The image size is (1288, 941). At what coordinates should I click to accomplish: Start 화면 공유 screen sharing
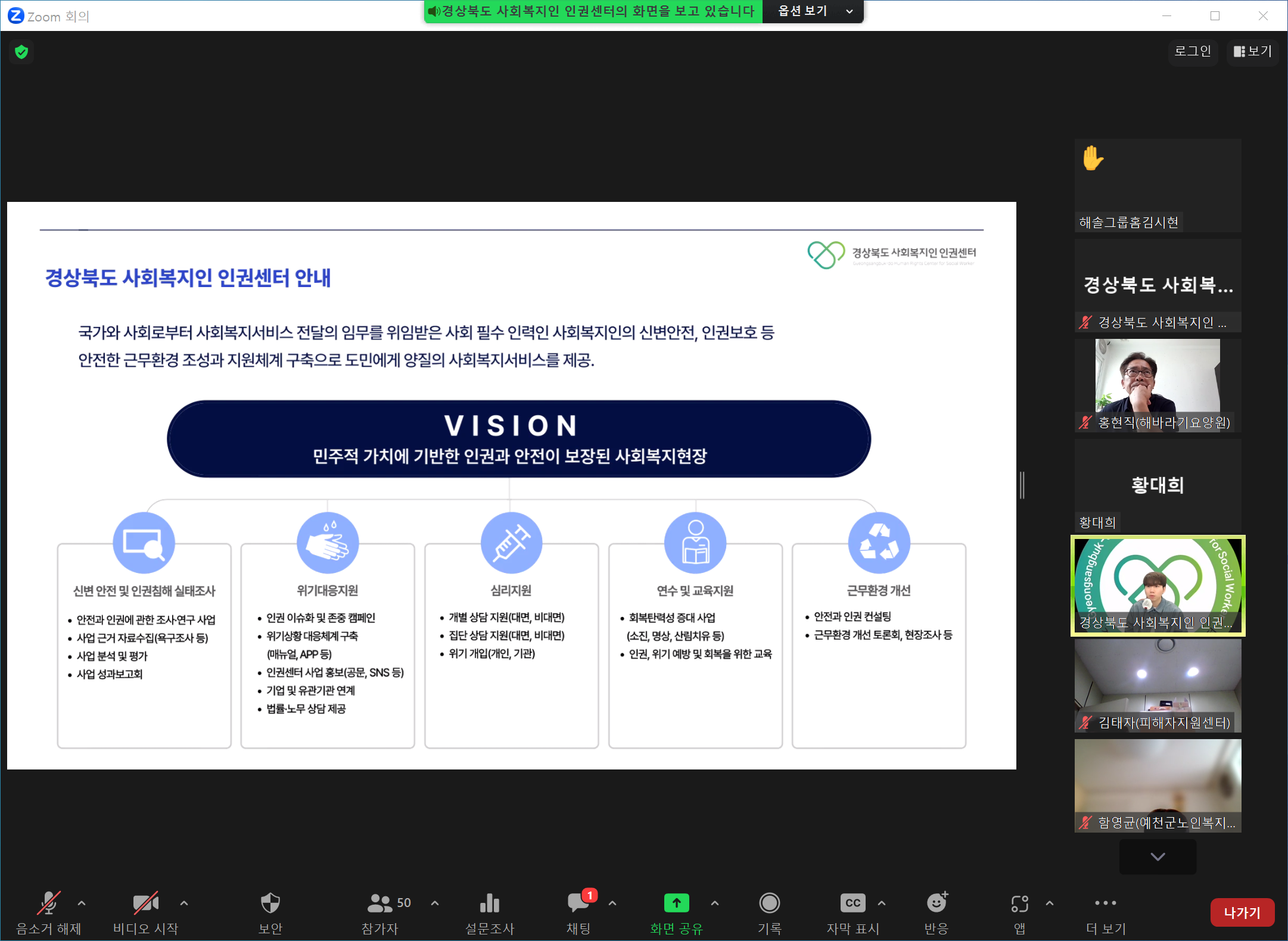676,912
